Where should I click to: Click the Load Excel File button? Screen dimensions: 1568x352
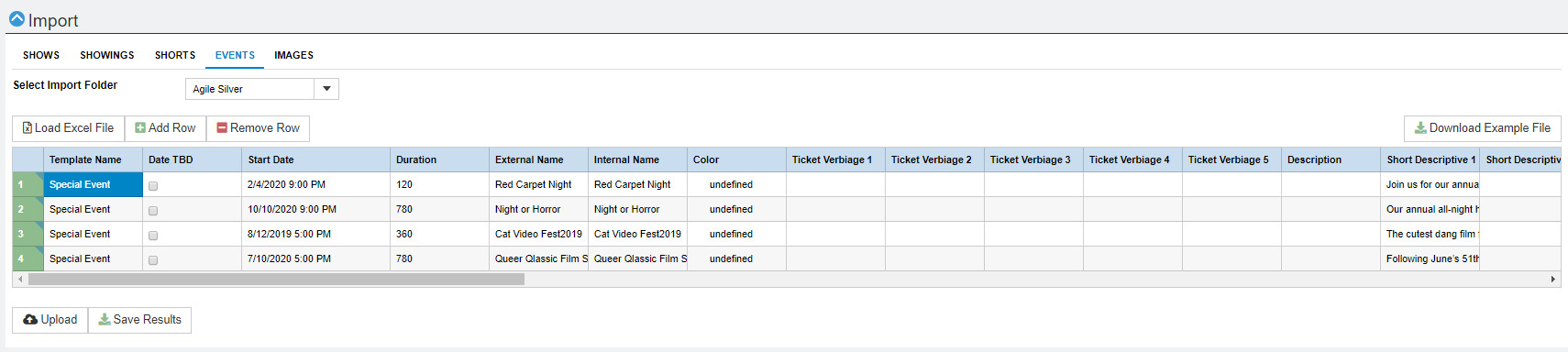[69, 128]
